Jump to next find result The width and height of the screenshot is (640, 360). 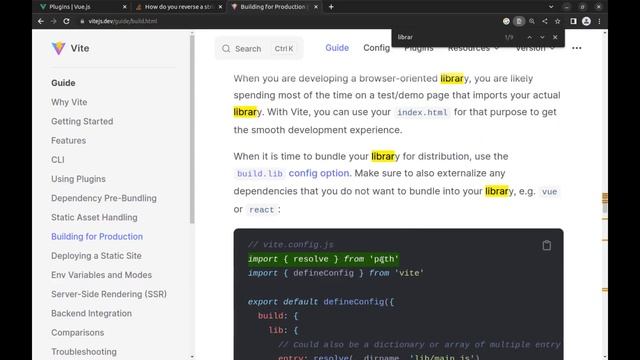pos(542,37)
